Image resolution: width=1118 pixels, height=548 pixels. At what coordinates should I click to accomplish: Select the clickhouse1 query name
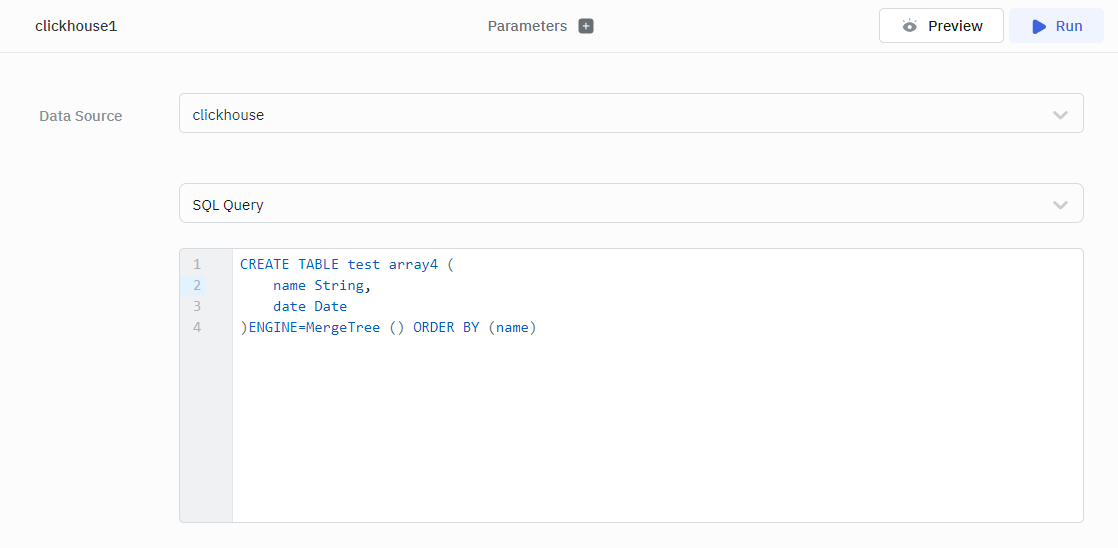[76, 26]
